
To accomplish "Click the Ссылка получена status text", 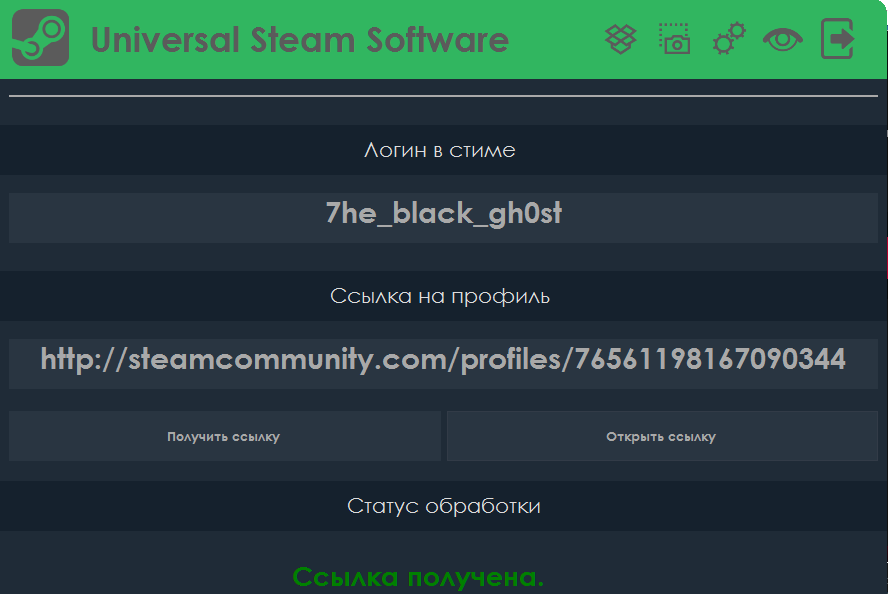I will (x=418, y=578).
